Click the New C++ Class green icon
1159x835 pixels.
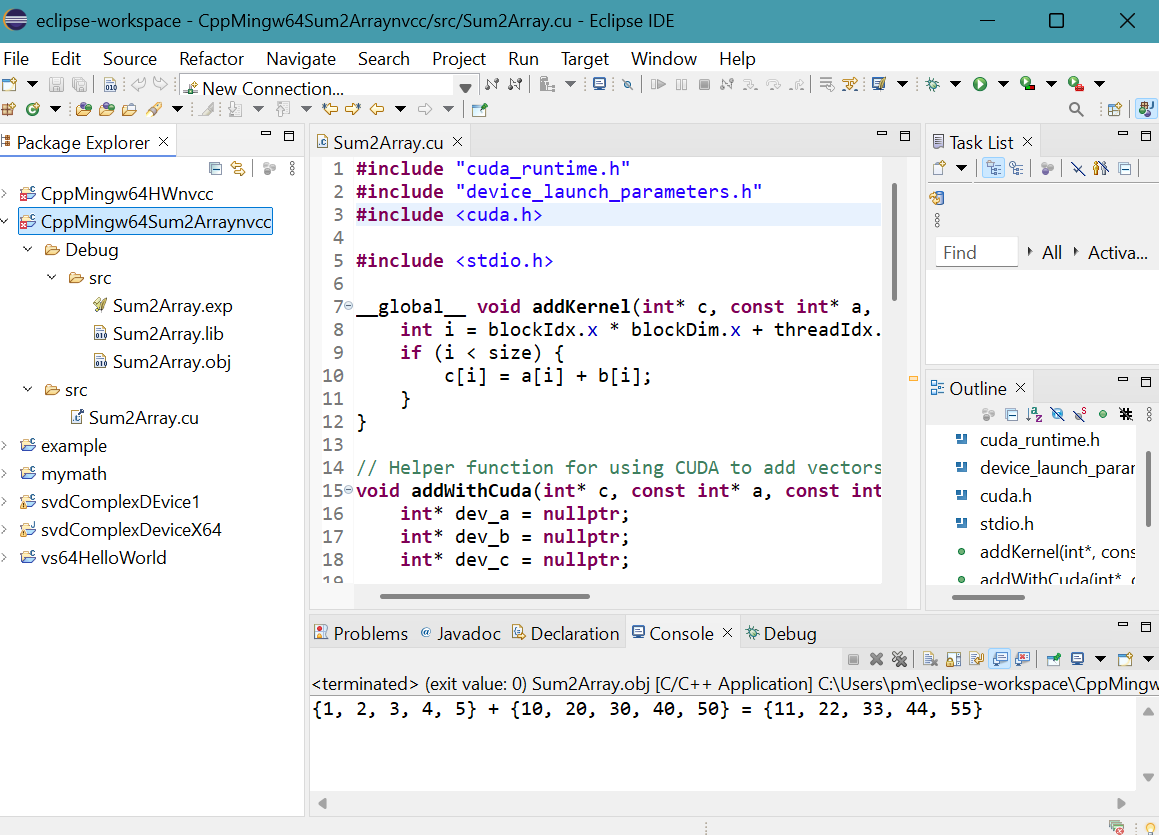click(33, 109)
